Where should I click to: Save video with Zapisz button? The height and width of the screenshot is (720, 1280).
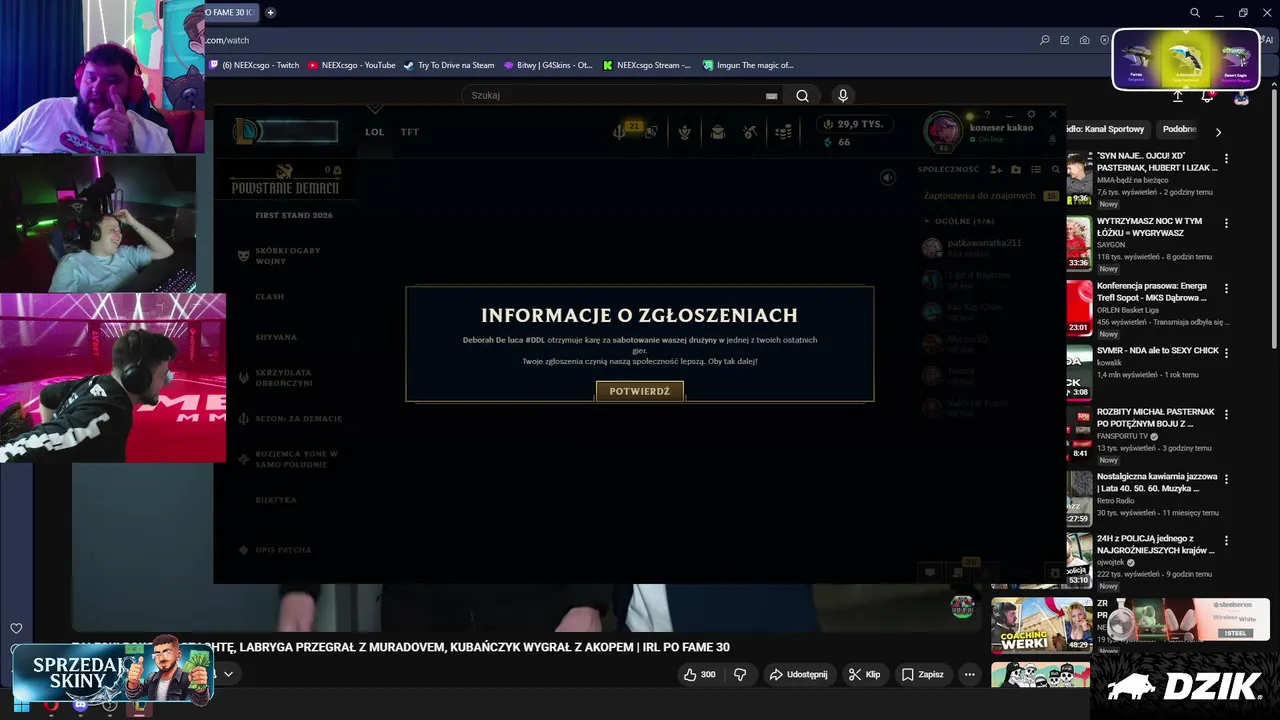click(922, 675)
